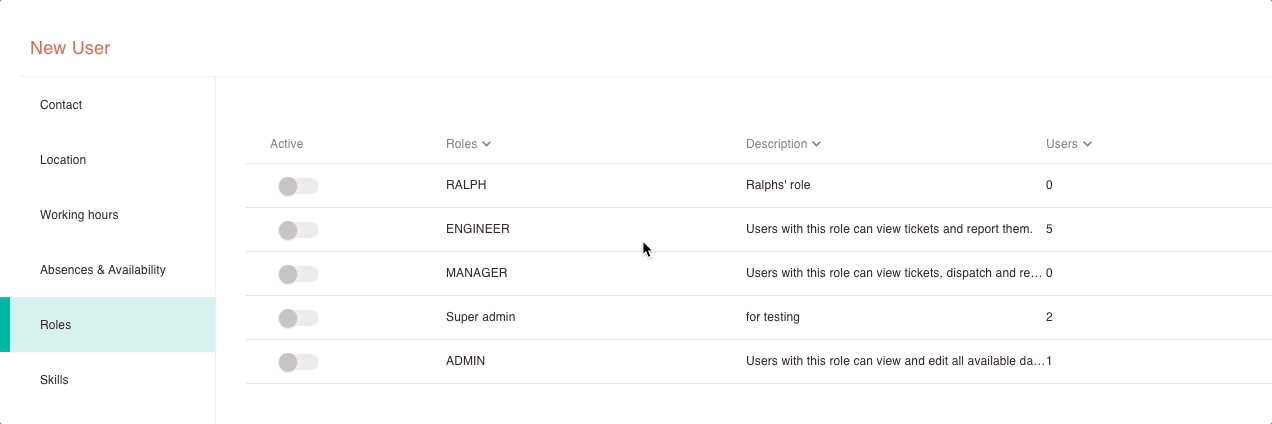1272x424 pixels.
Task: Enable the RALPH role toggle
Action: pyautogui.click(x=298, y=186)
